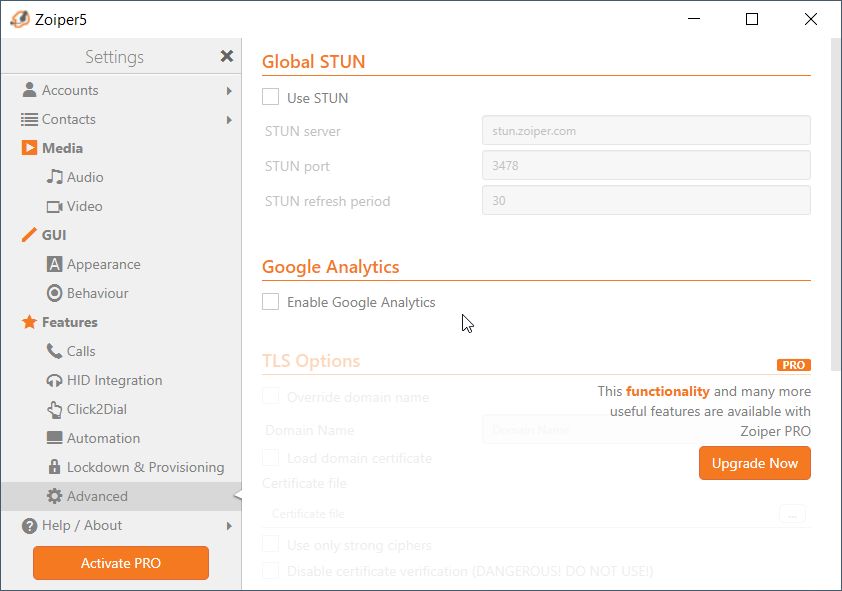The height and width of the screenshot is (591, 842).
Task: Follow the orange functionality link
Action: [667, 391]
